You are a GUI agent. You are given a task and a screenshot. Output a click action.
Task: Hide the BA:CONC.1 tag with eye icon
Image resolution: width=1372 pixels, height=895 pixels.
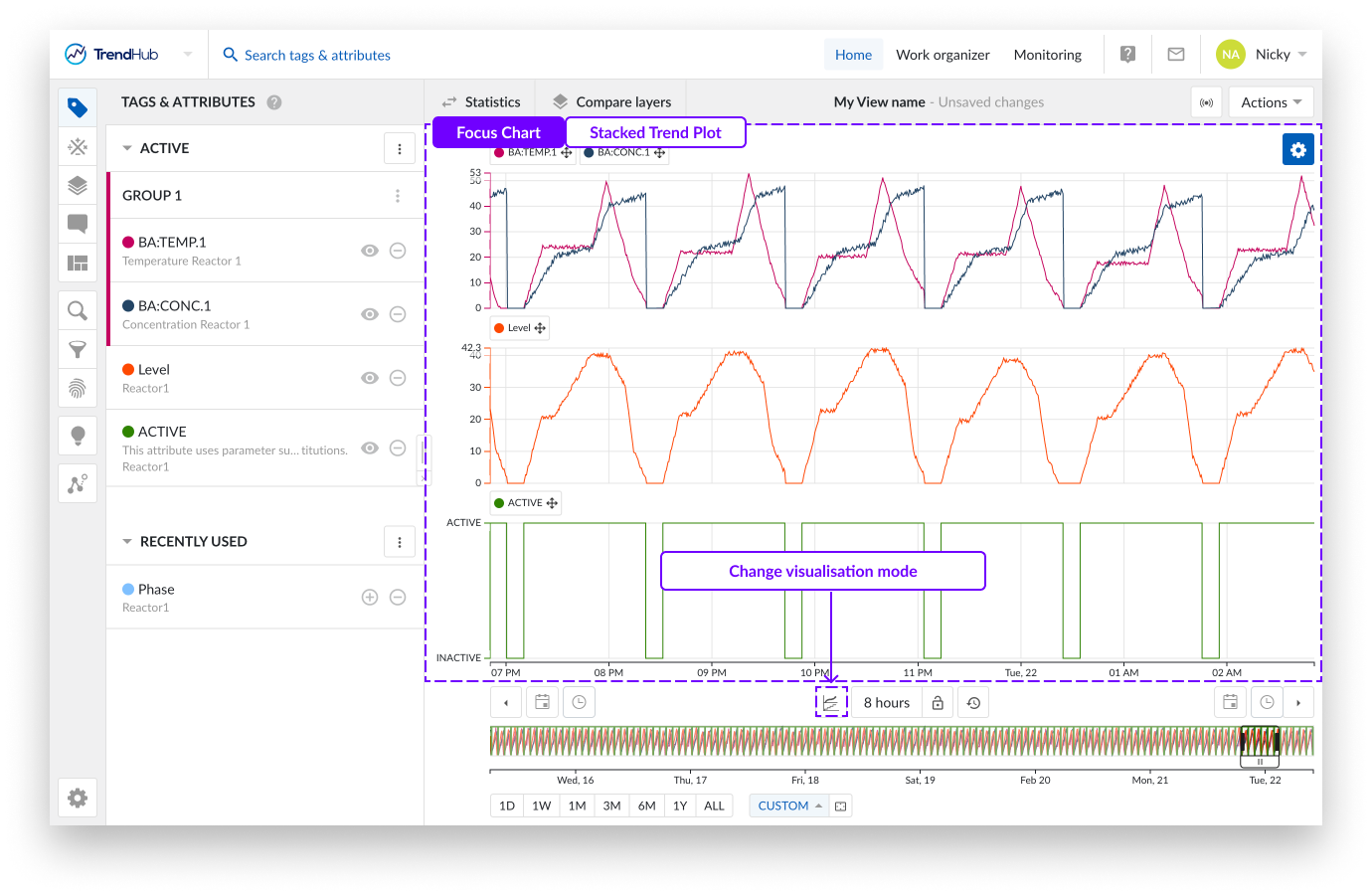370,314
